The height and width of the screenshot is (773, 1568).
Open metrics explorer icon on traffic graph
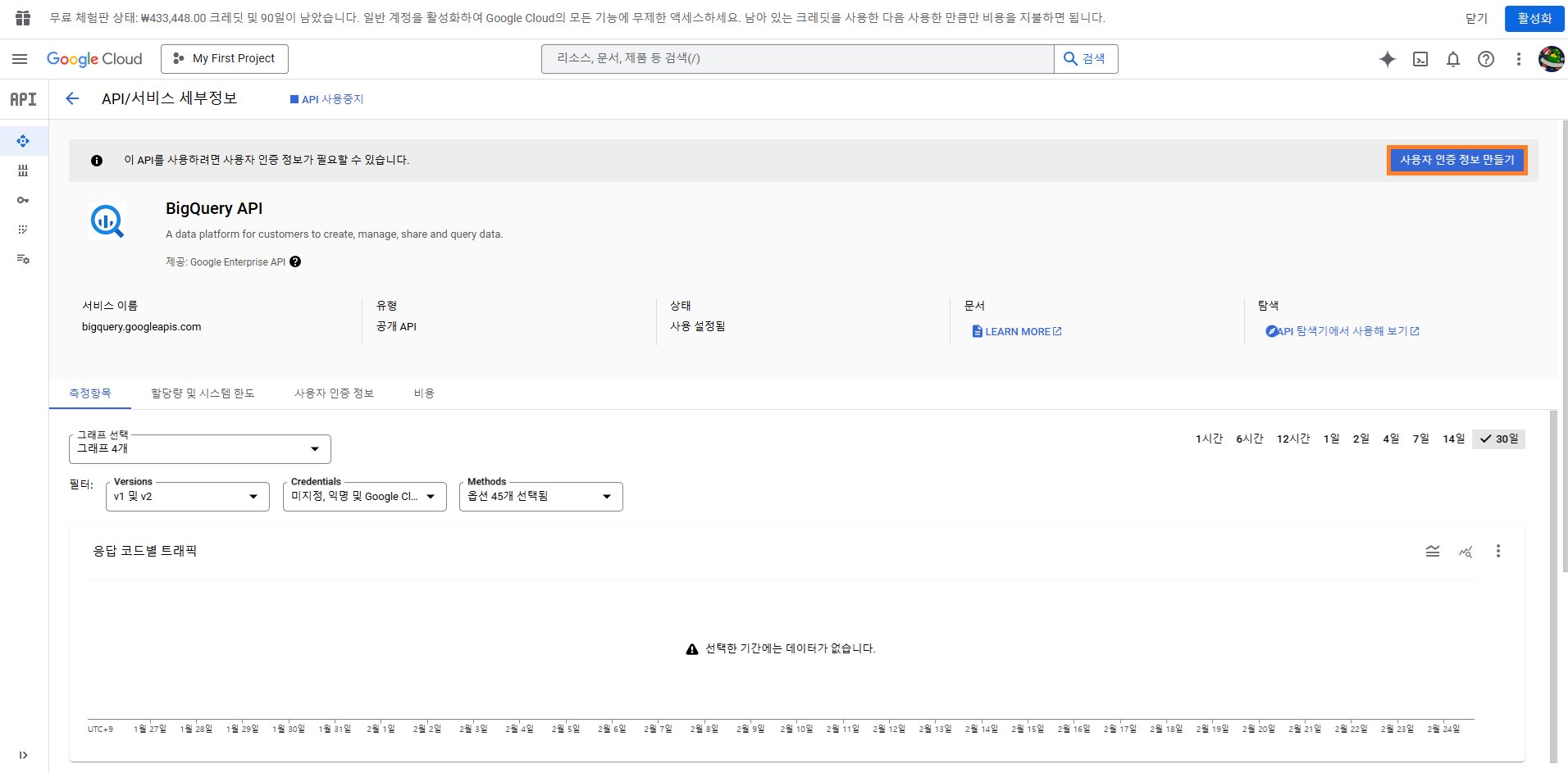[x=1465, y=551]
